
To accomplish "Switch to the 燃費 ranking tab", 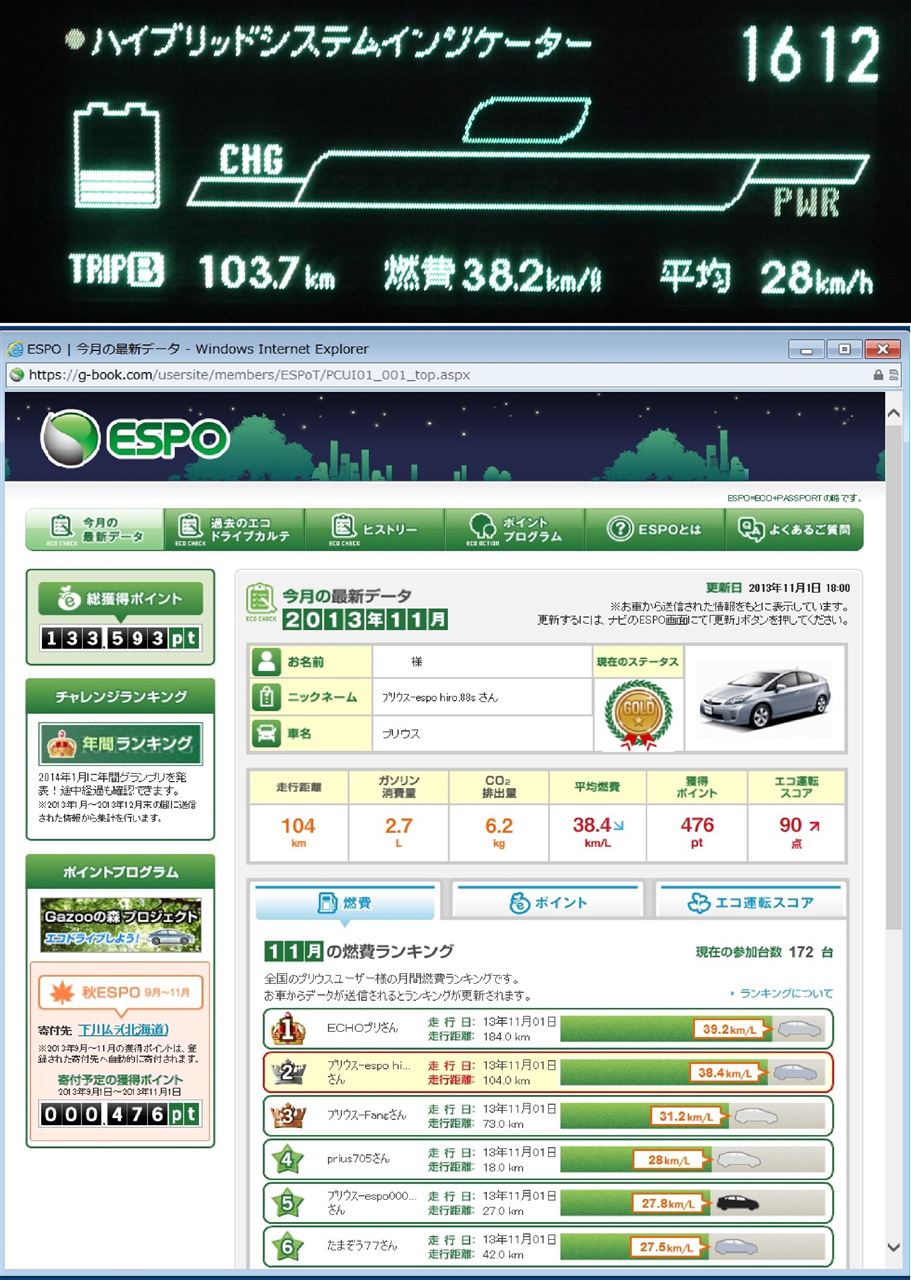I will (346, 902).
